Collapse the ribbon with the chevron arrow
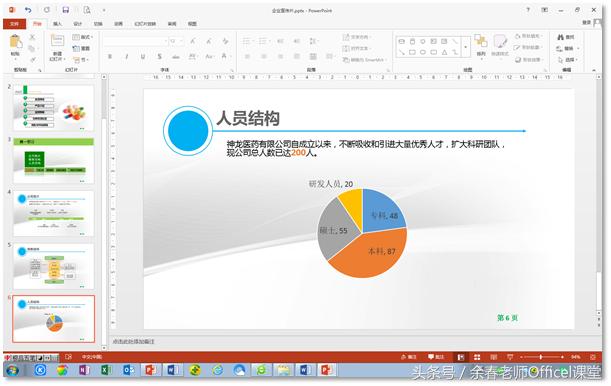The image size is (611, 386). (594, 70)
